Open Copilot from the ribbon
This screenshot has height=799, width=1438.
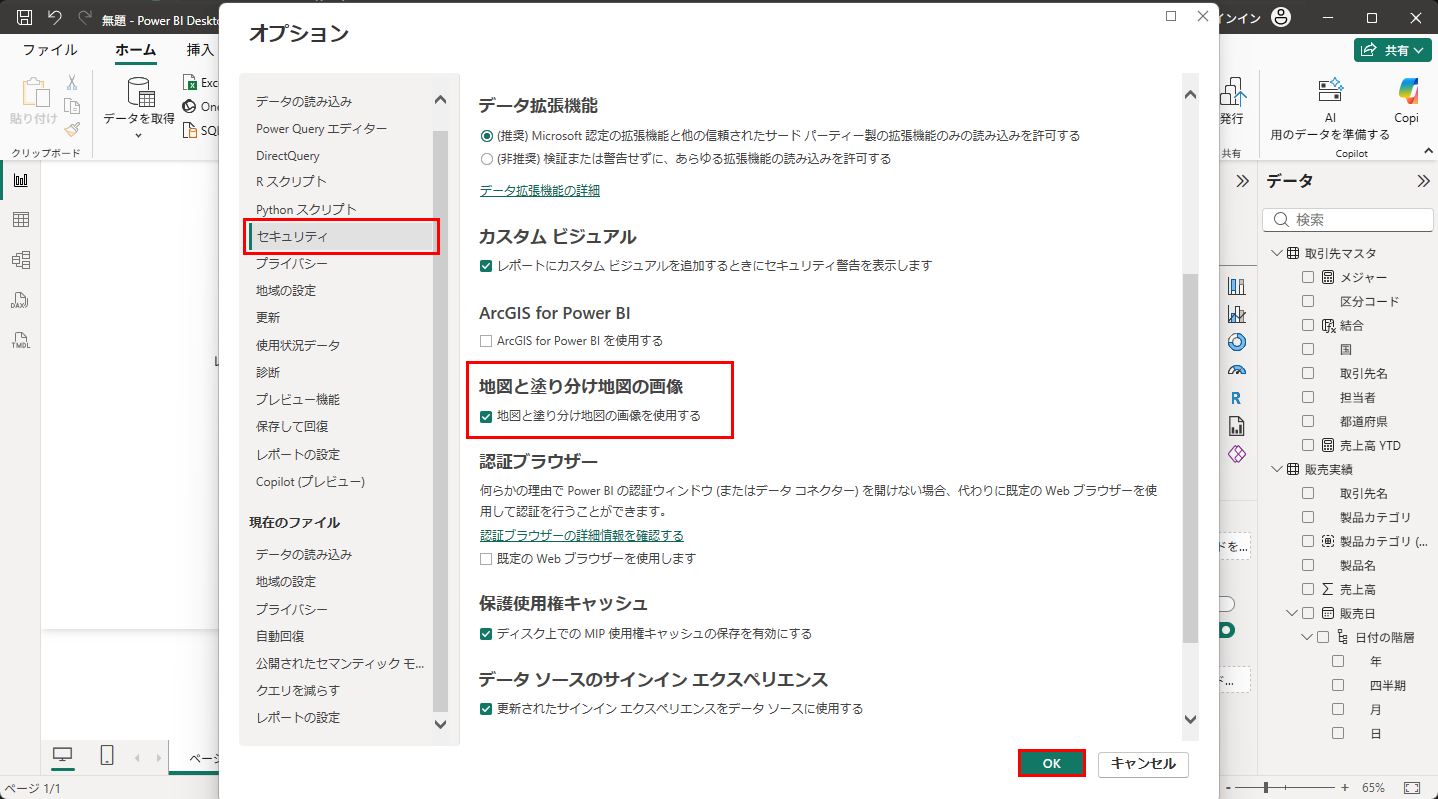tap(1408, 90)
